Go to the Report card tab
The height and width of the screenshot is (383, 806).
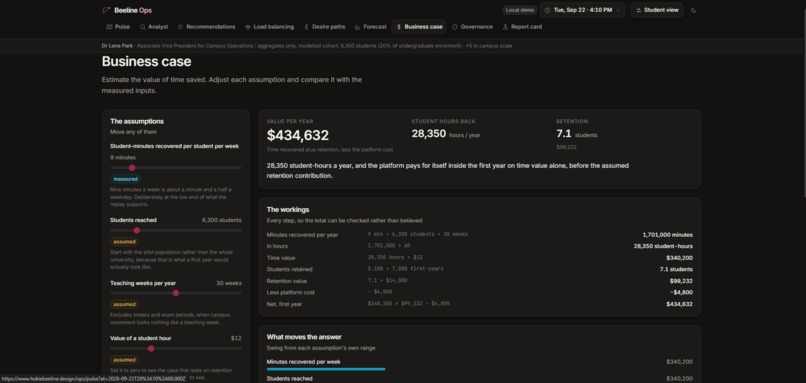tap(522, 27)
